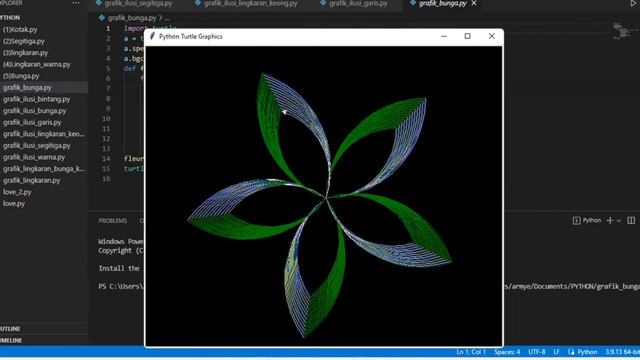Click the Python Turtle Graphics feather icon

[x=152, y=36]
